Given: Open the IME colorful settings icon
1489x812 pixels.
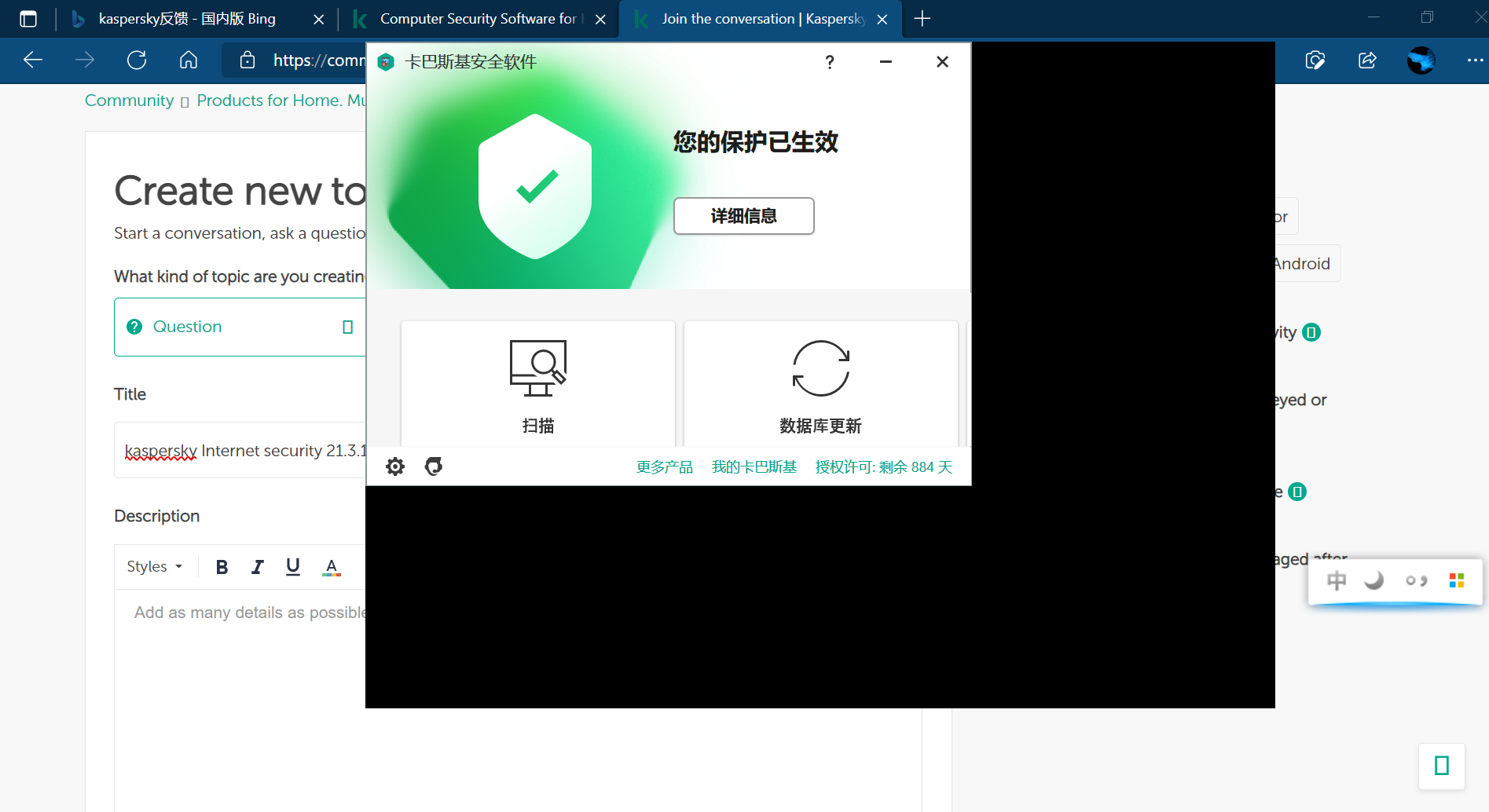Looking at the screenshot, I should pos(1457,580).
